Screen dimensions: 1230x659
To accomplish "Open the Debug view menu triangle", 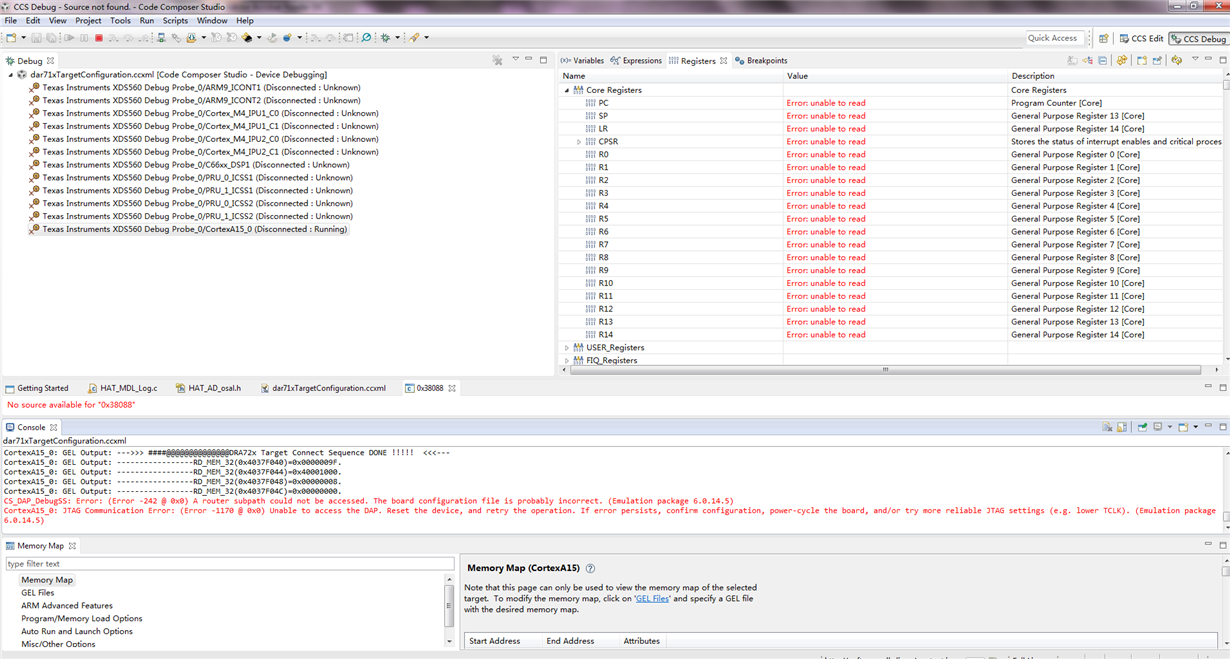I will point(515,59).
